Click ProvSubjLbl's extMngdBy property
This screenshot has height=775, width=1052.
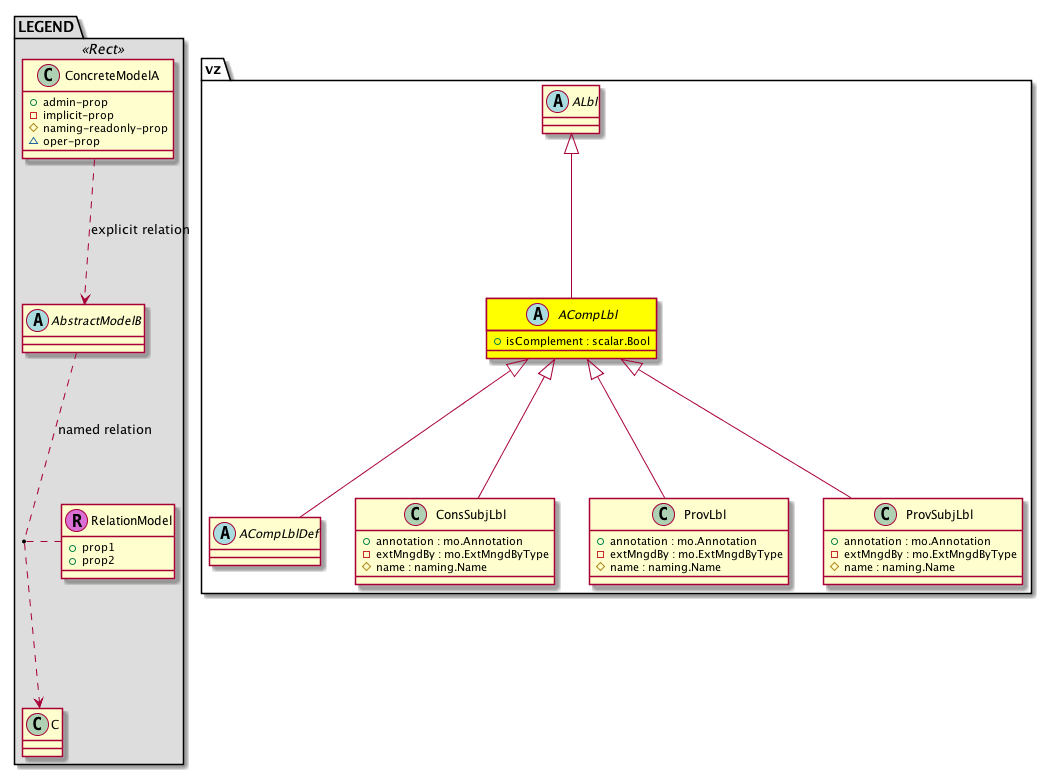pos(922,554)
